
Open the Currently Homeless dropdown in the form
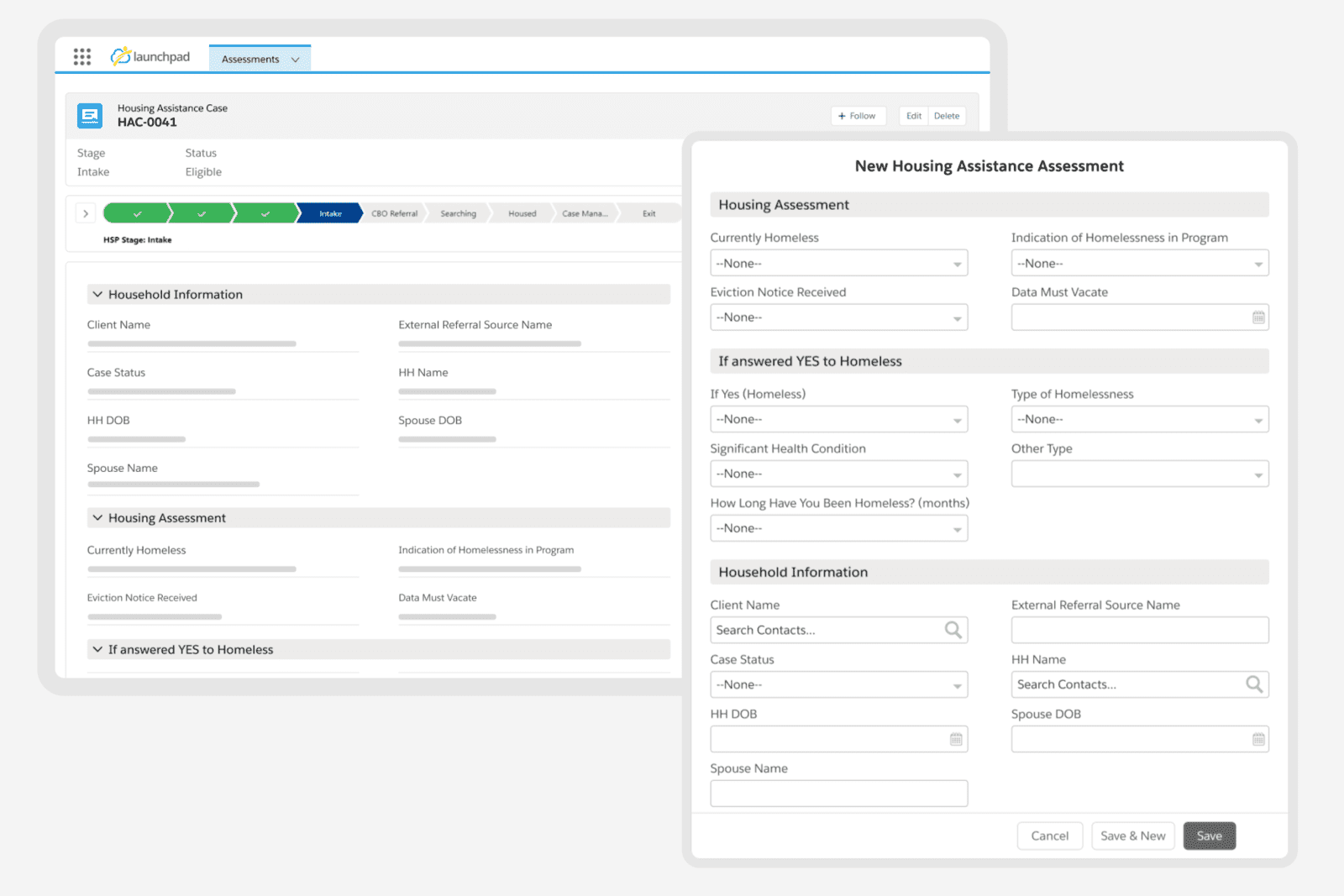pos(838,263)
